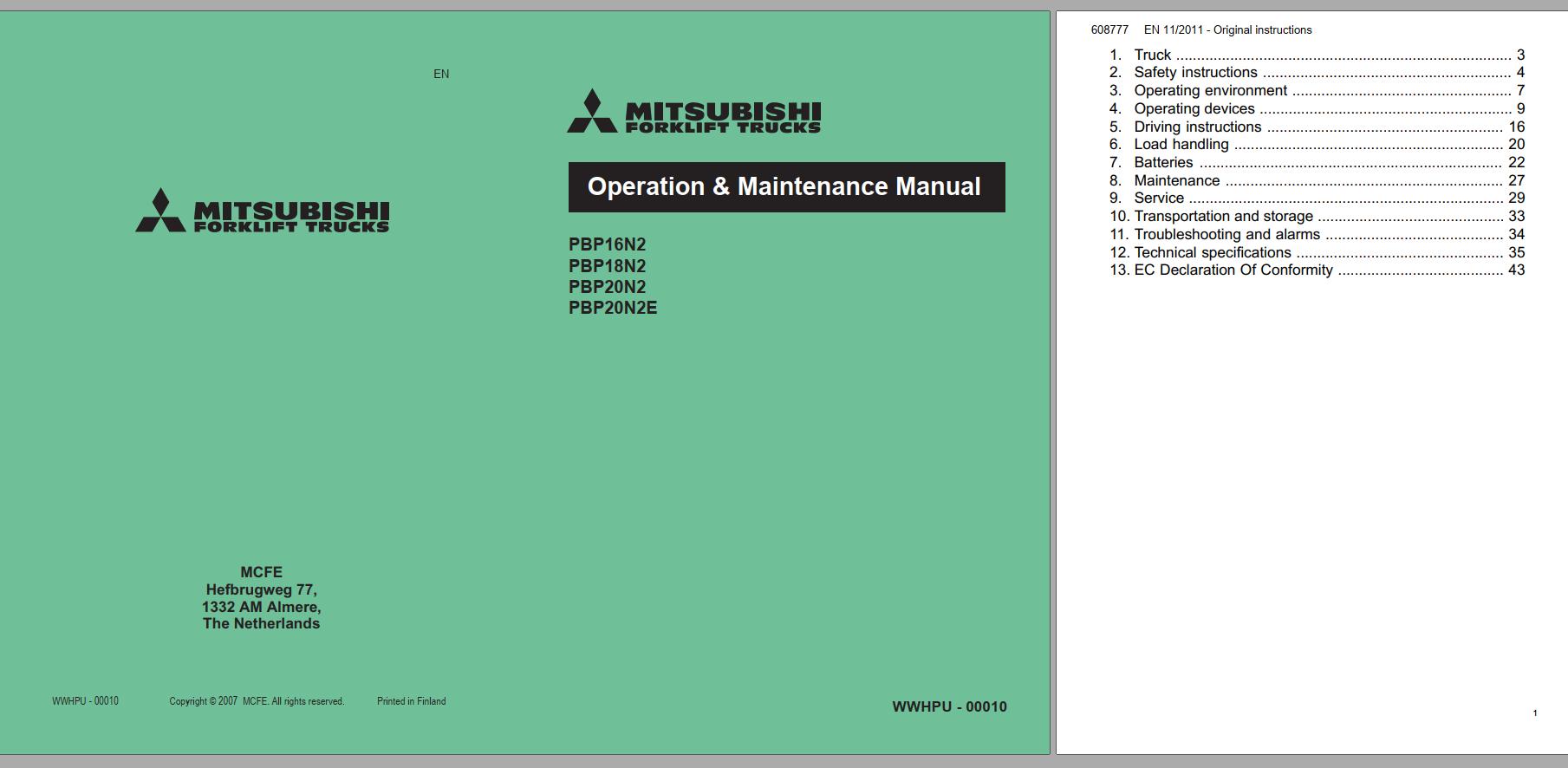
Task: Click "EN 11/2011 - Original instructions" header
Action: pos(1227,29)
